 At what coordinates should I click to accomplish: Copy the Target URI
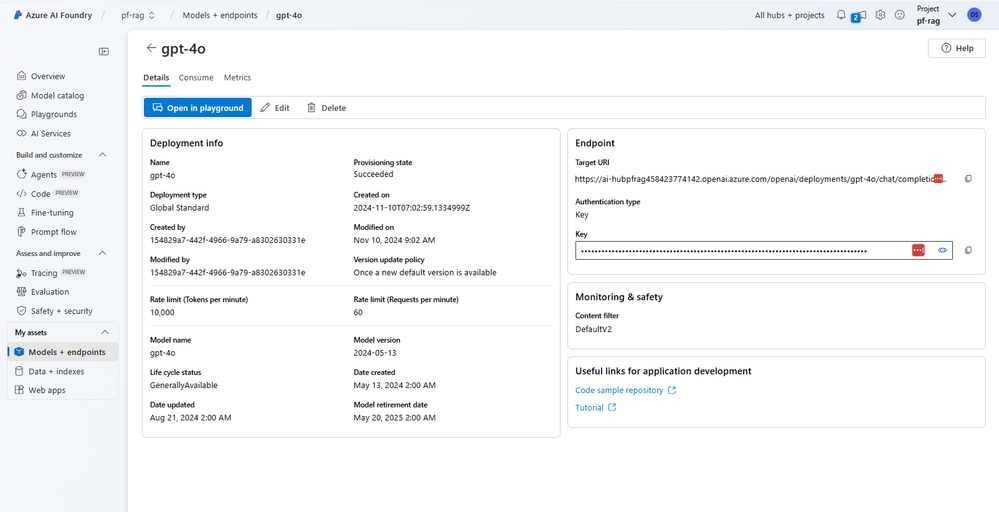[968, 179]
